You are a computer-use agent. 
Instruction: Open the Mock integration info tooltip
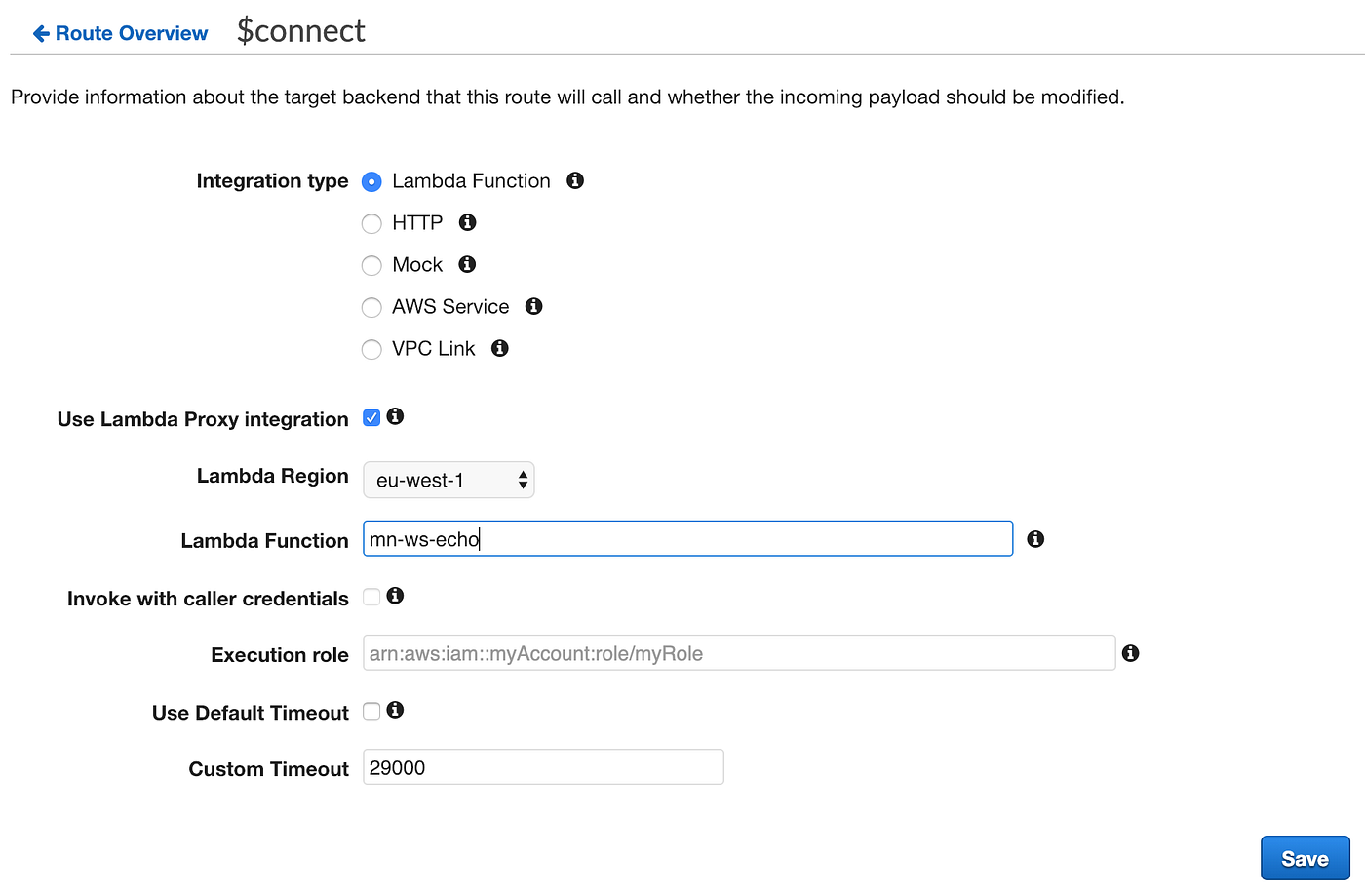pos(465,264)
